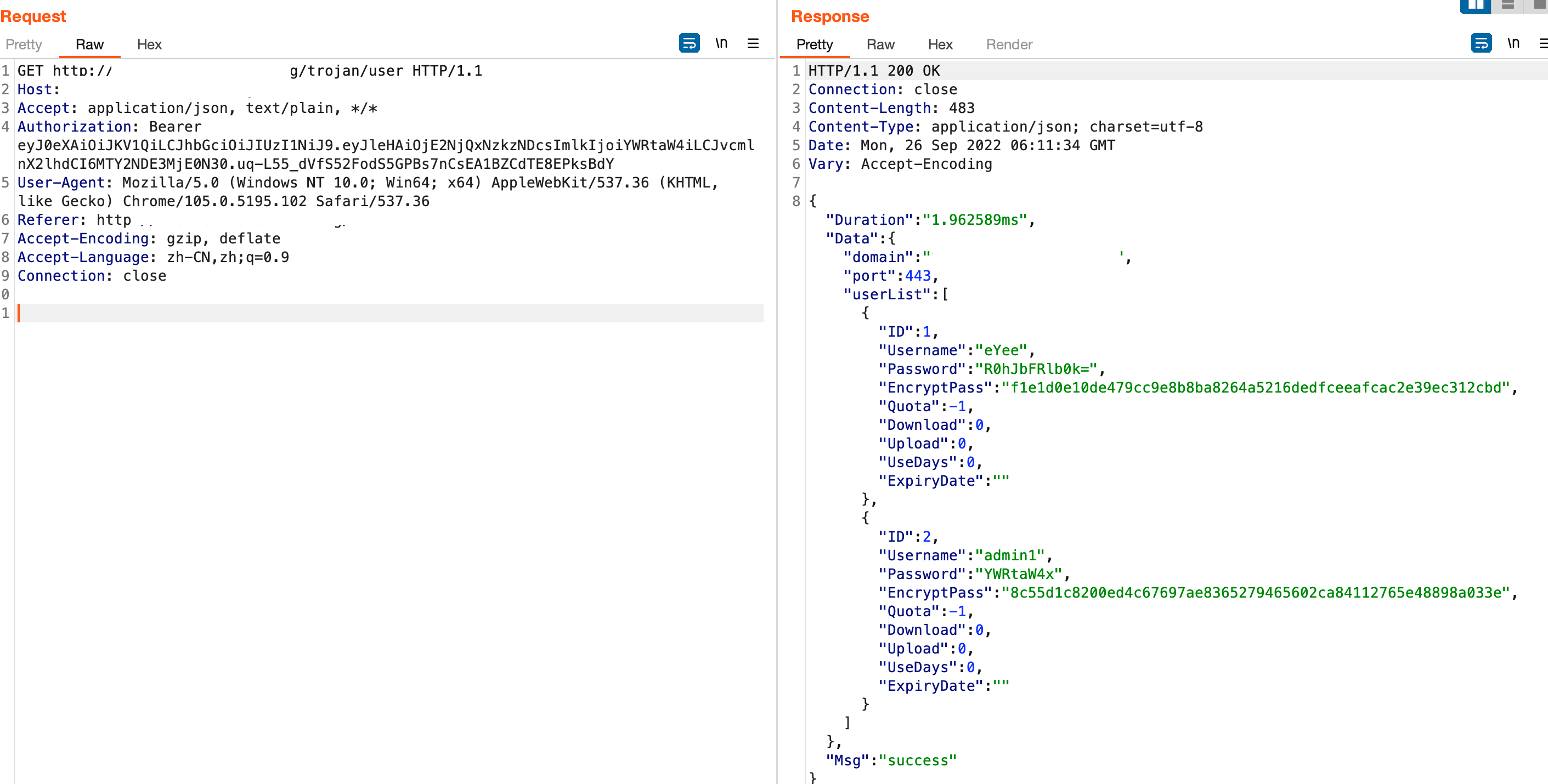Switch Response view to Raw tab

coord(880,44)
